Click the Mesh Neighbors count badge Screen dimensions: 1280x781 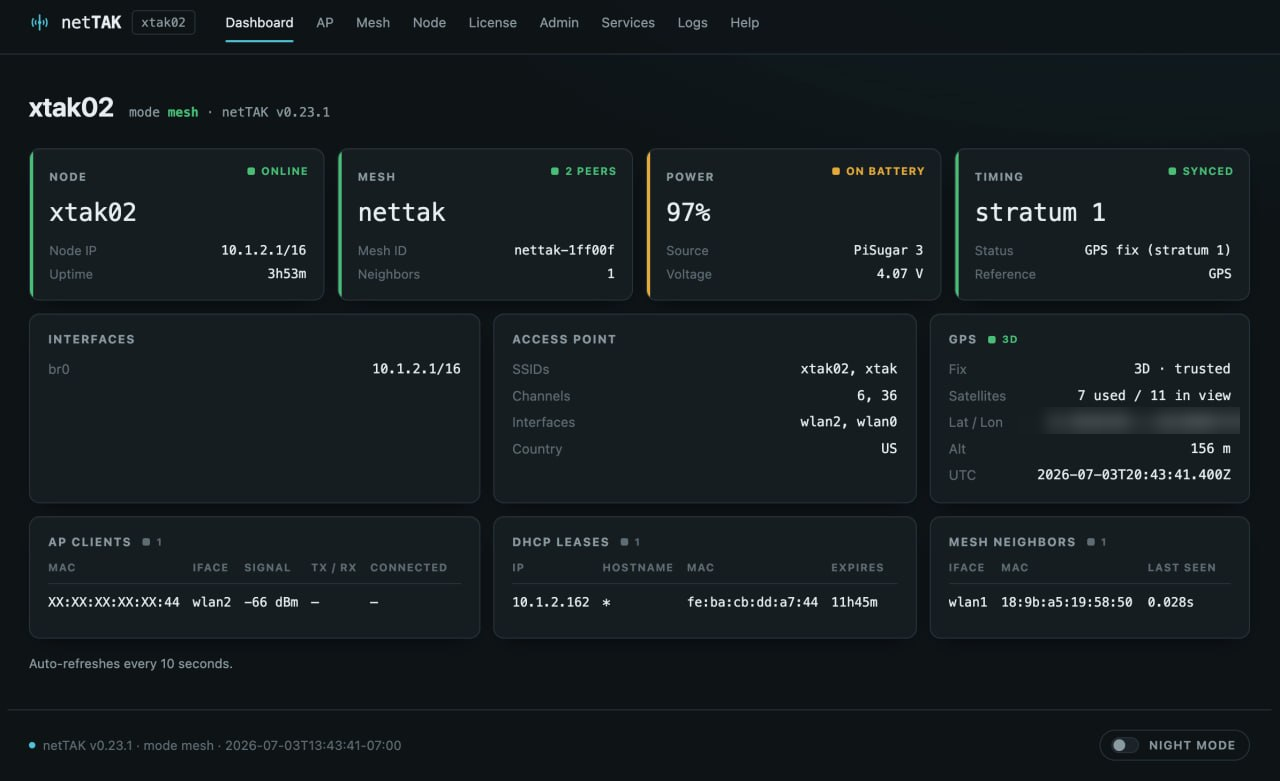1097,542
